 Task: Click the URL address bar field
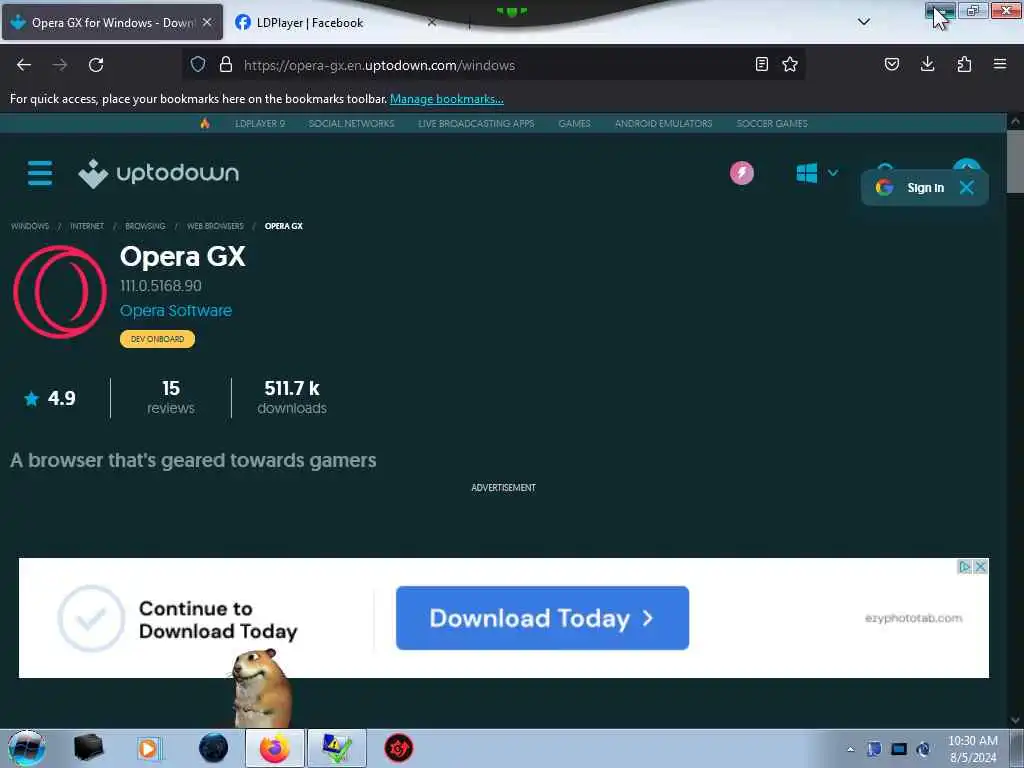[496, 65]
